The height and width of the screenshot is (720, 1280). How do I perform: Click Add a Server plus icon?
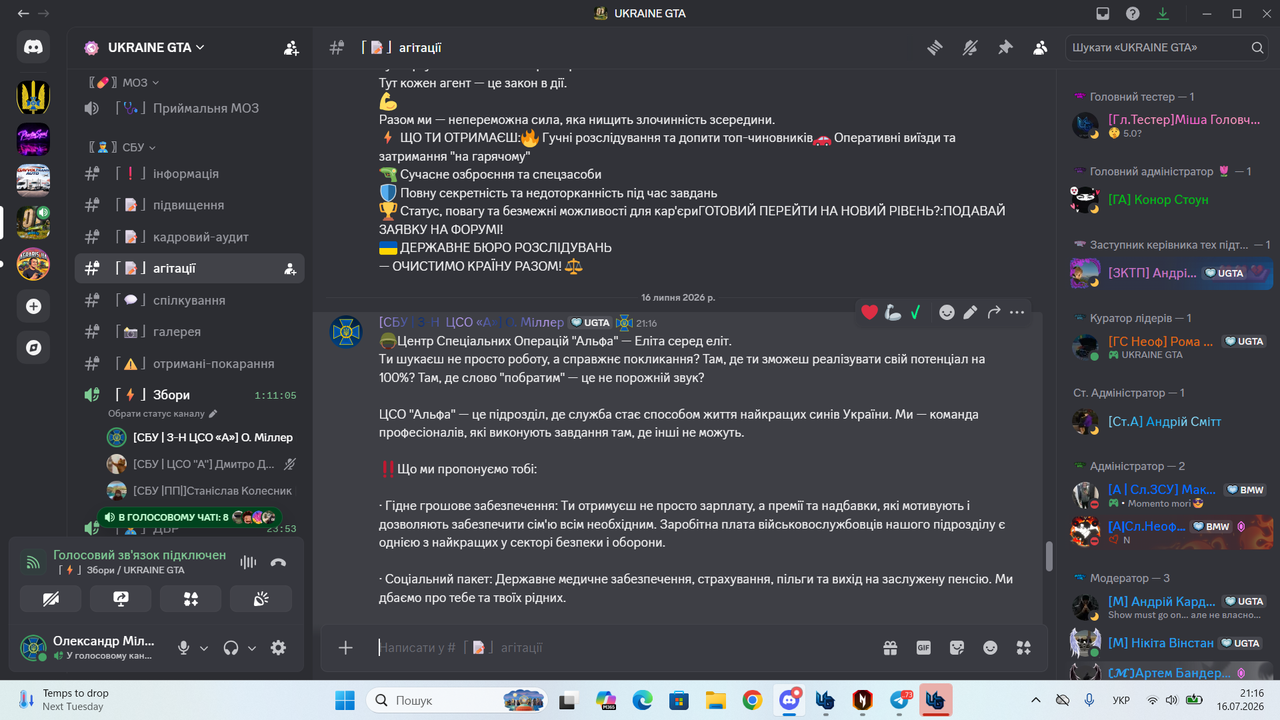tap(33, 306)
